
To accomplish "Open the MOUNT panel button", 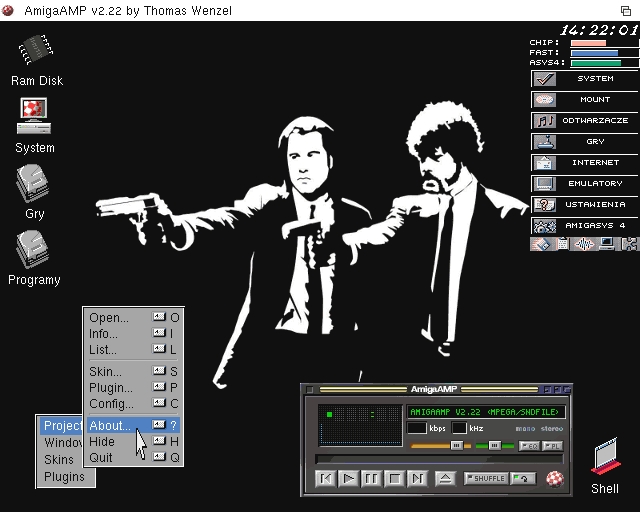I will [584, 100].
